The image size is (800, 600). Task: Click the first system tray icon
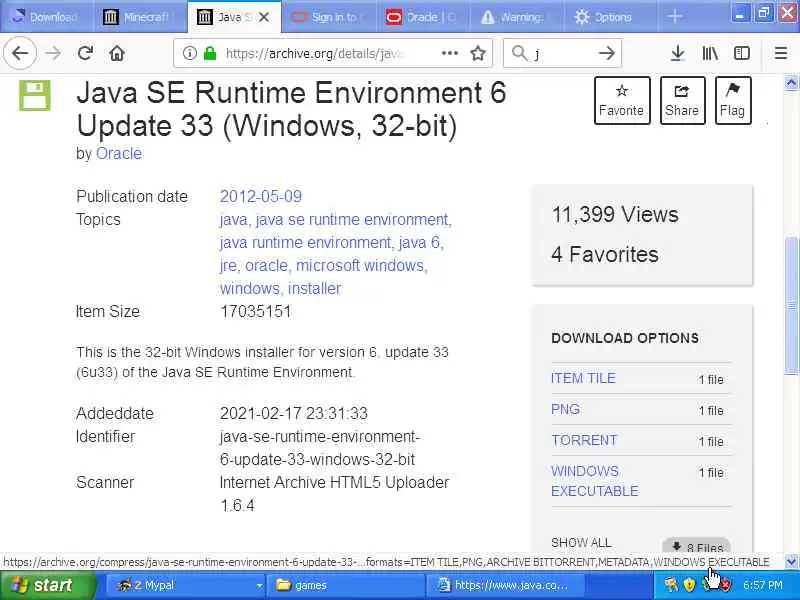coord(671,584)
